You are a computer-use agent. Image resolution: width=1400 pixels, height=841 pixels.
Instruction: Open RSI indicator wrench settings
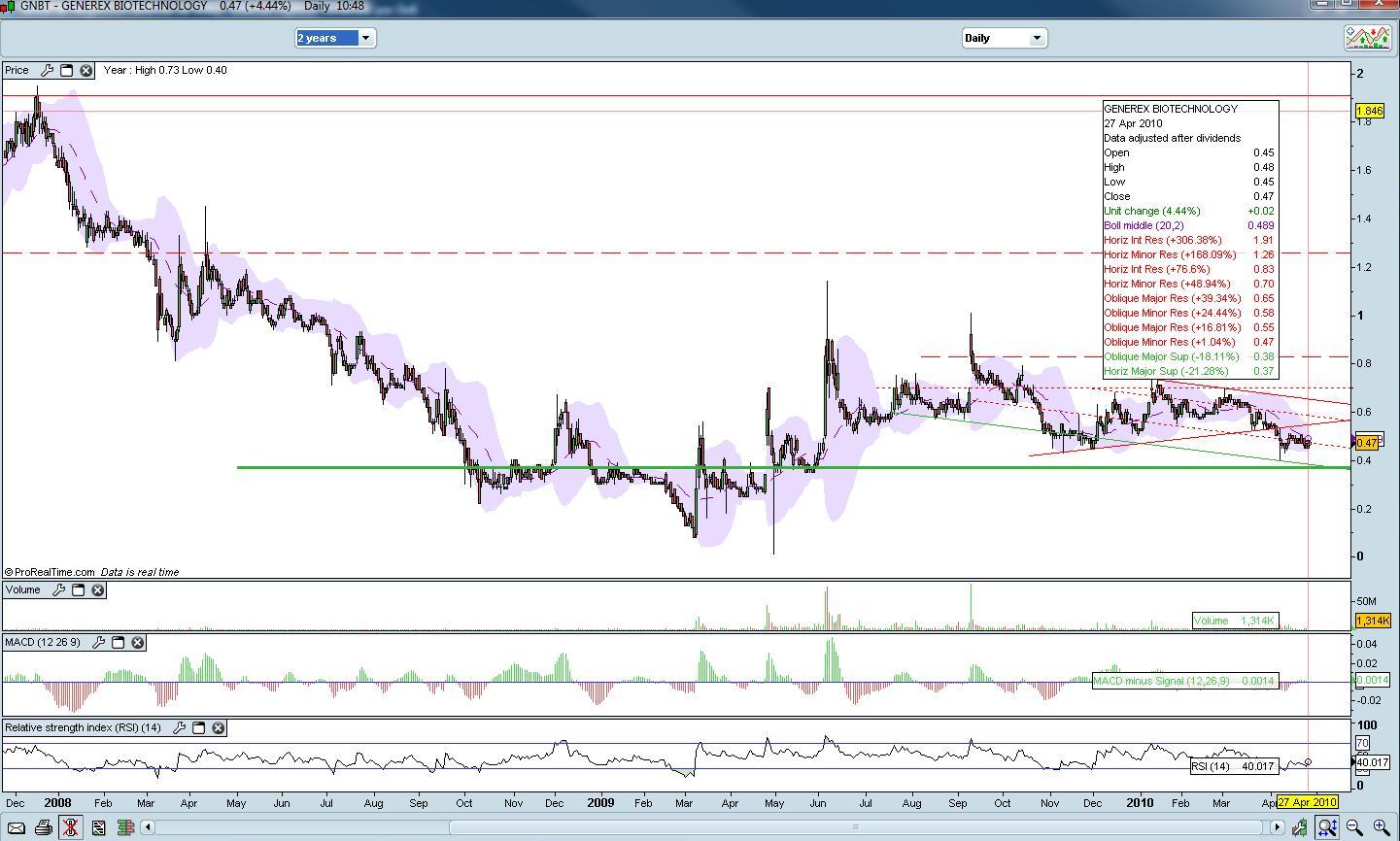180,727
